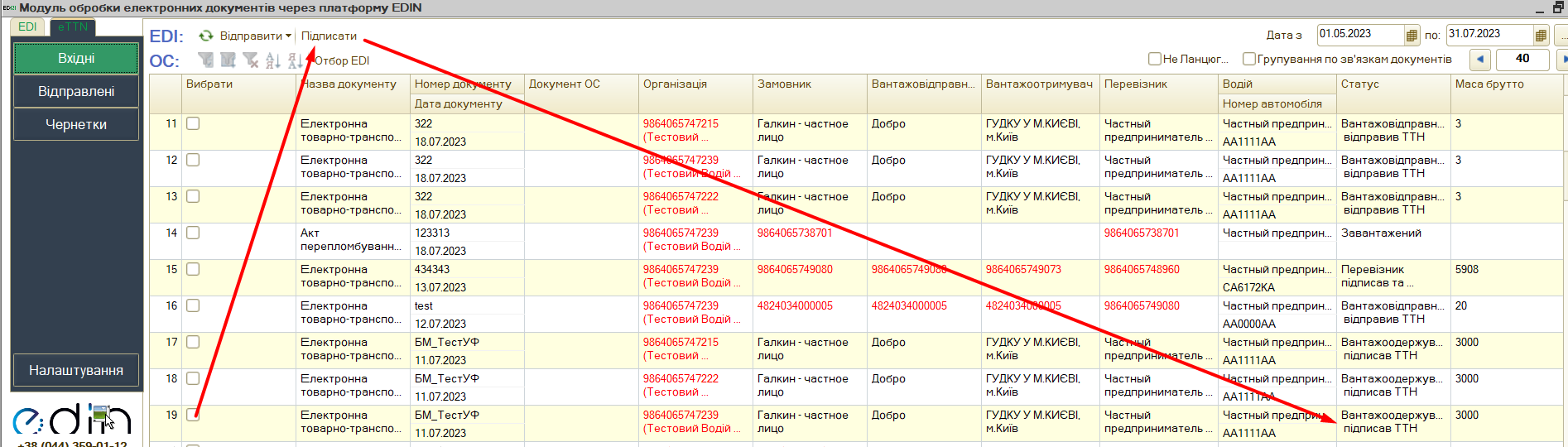
Task: Click the start date field 01.05.2023
Action: (1359, 35)
